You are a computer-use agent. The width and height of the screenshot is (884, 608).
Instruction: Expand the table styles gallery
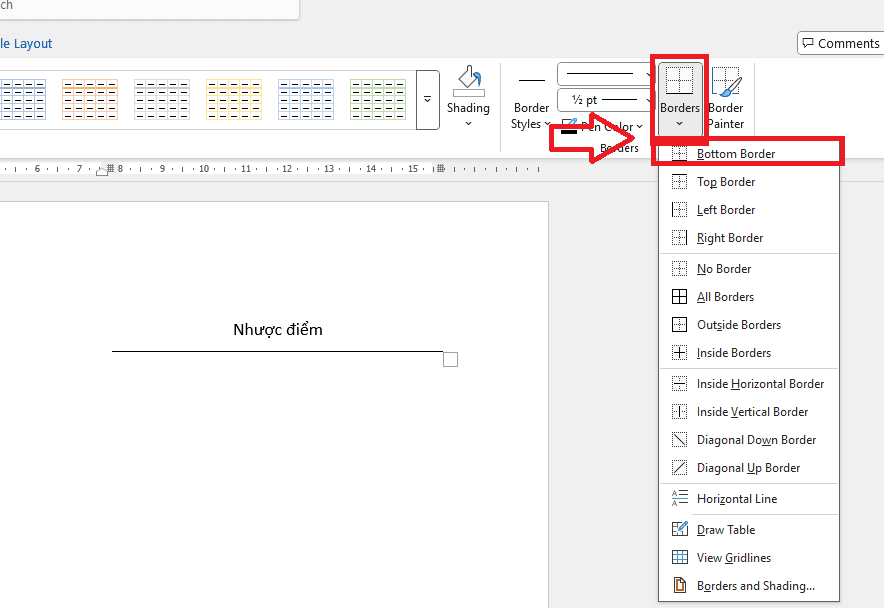(428, 100)
